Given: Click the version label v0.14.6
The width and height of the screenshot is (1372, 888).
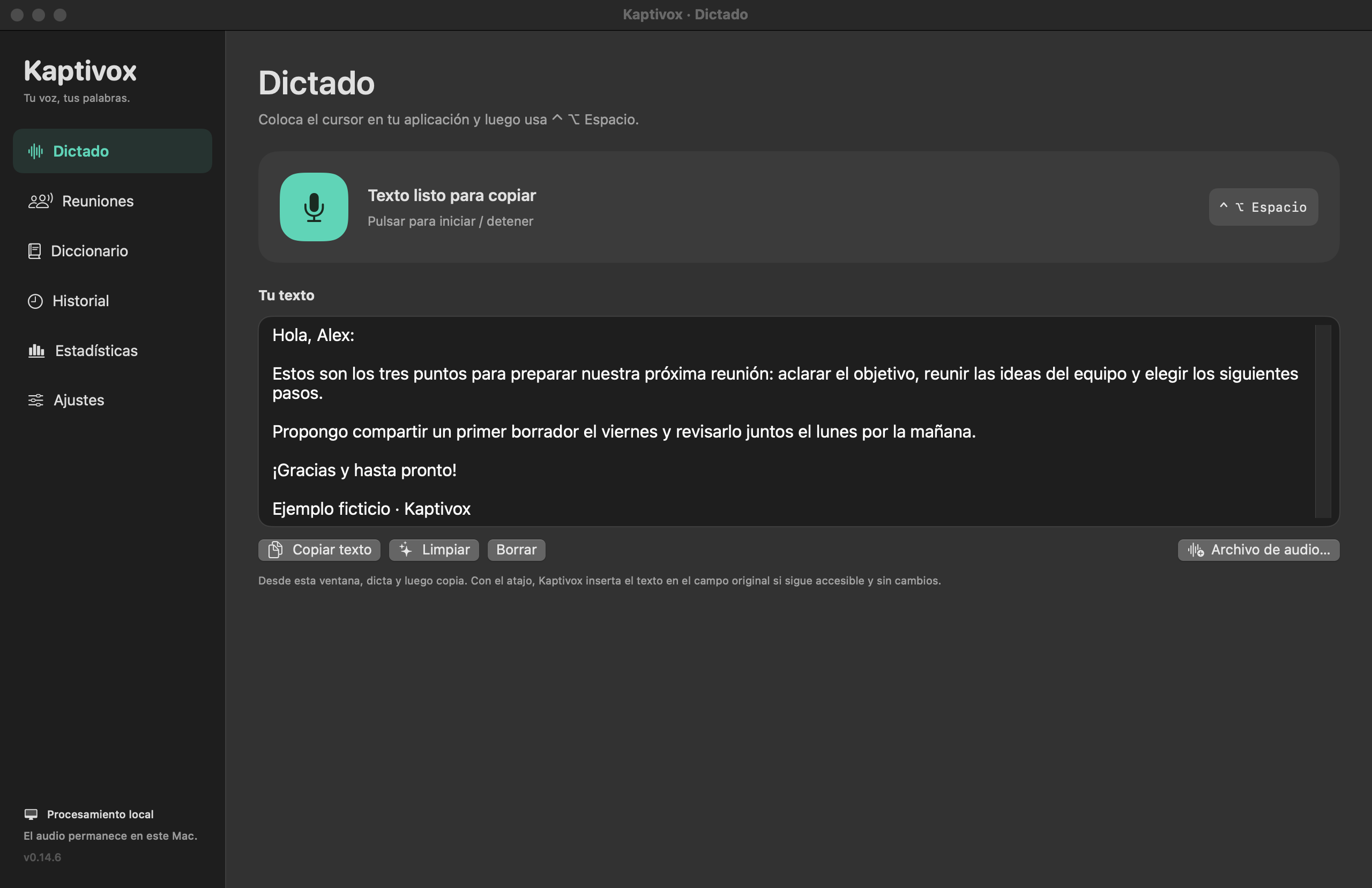Looking at the screenshot, I should [42, 857].
